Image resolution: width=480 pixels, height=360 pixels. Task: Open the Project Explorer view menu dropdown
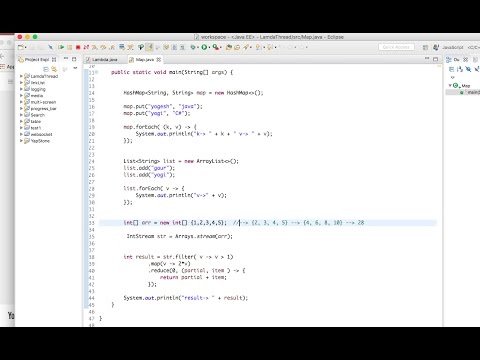[x=75, y=68]
